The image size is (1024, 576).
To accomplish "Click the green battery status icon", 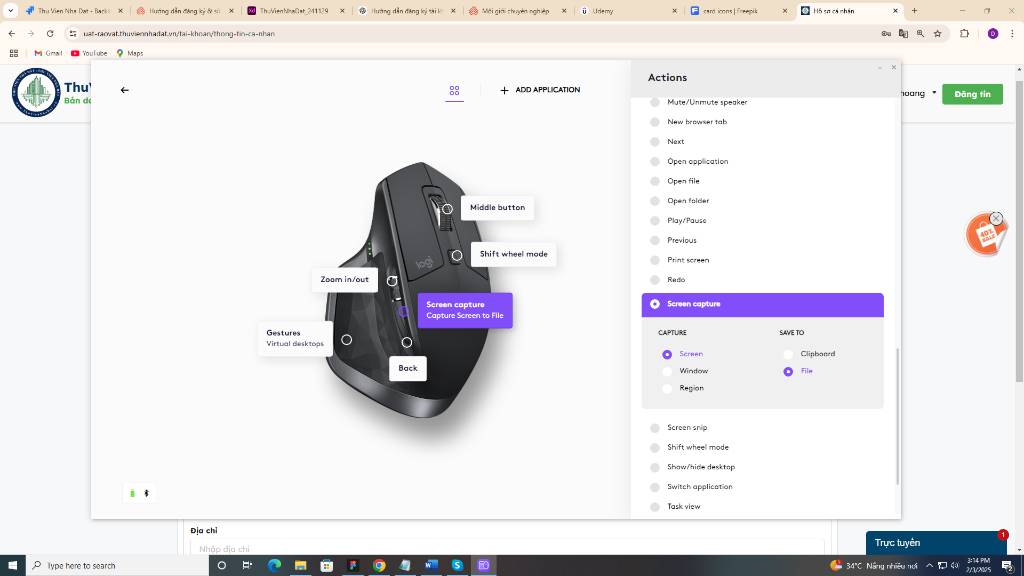I will (x=132, y=493).
